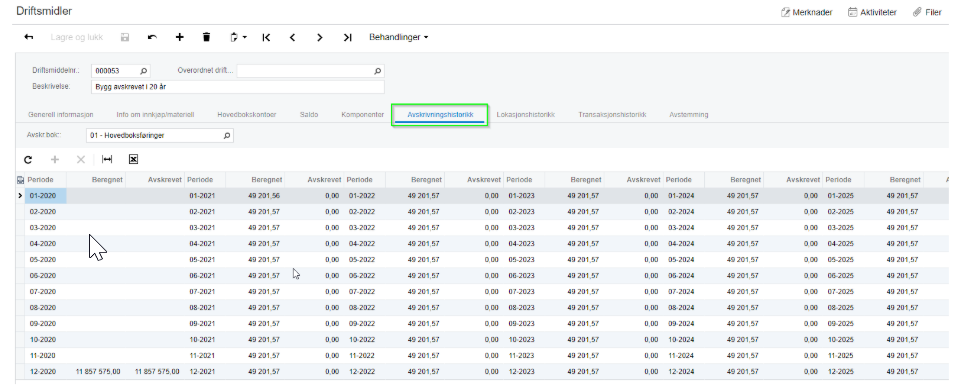This screenshot has width=954, height=389.
Task: Refresh the depreciation grid
Action: point(28,159)
